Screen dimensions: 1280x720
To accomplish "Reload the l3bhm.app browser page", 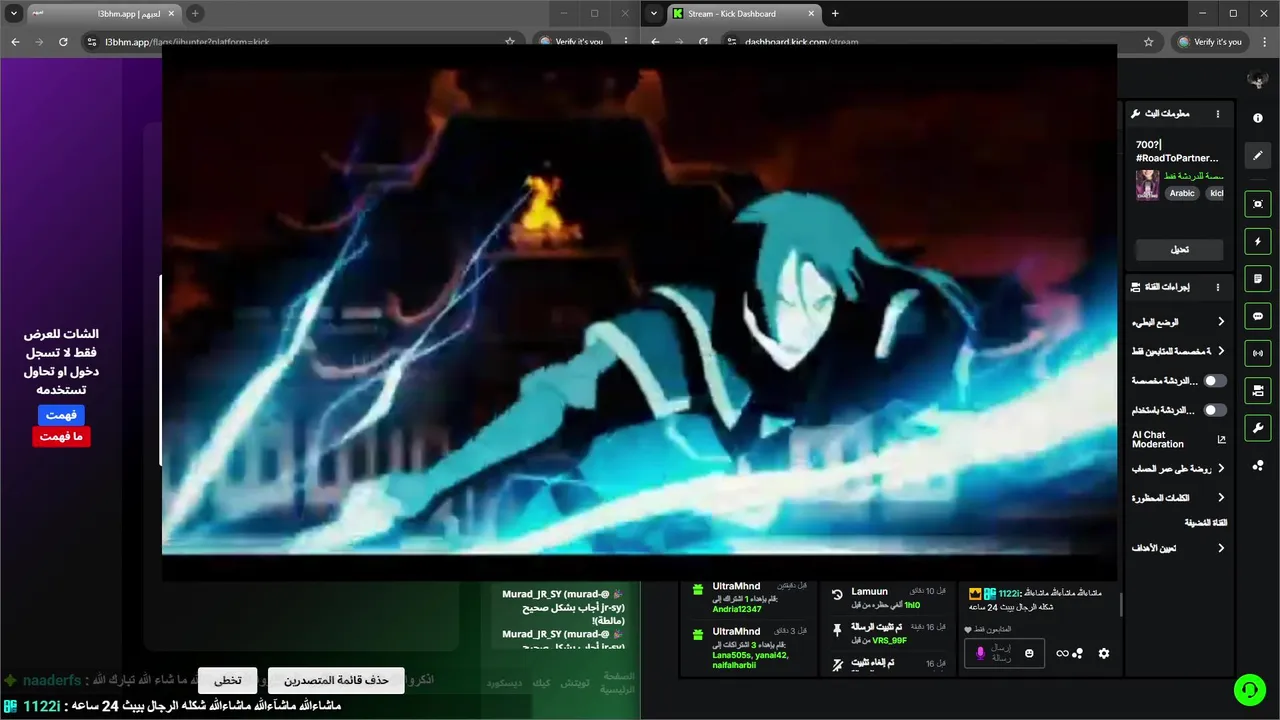I will click(63, 42).
